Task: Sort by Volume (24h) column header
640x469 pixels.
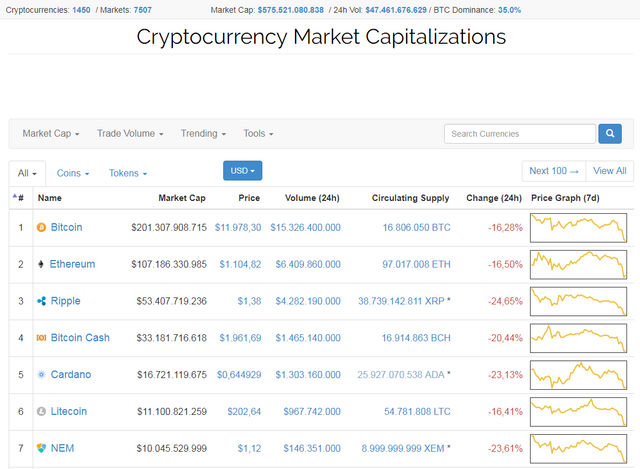Action: 312,198
